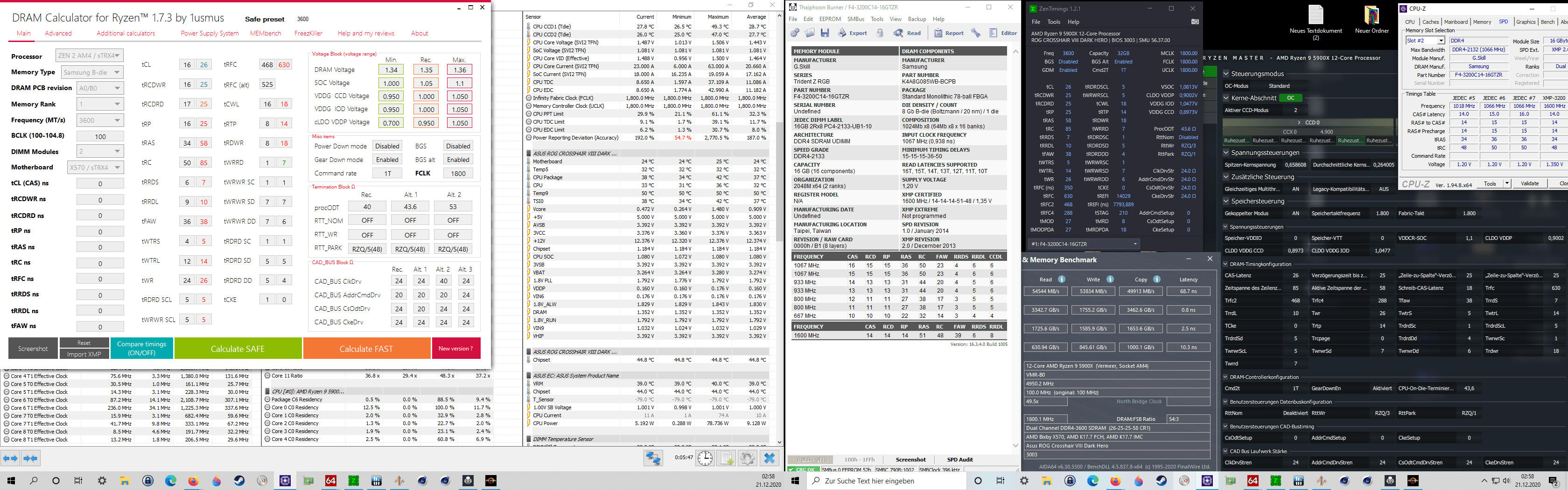This screenshot has height=490, width=1568.
Task: Open the ZenTimings module selector 'F4-3200C14-16GTZR' dropdown
Action: (1084, 244)
